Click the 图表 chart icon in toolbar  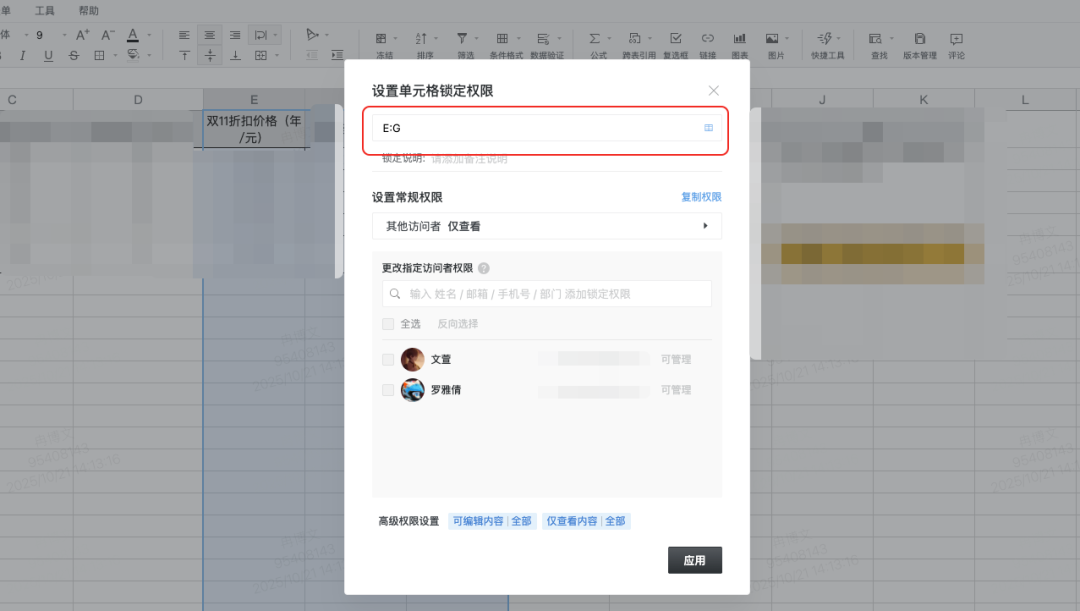739,39
